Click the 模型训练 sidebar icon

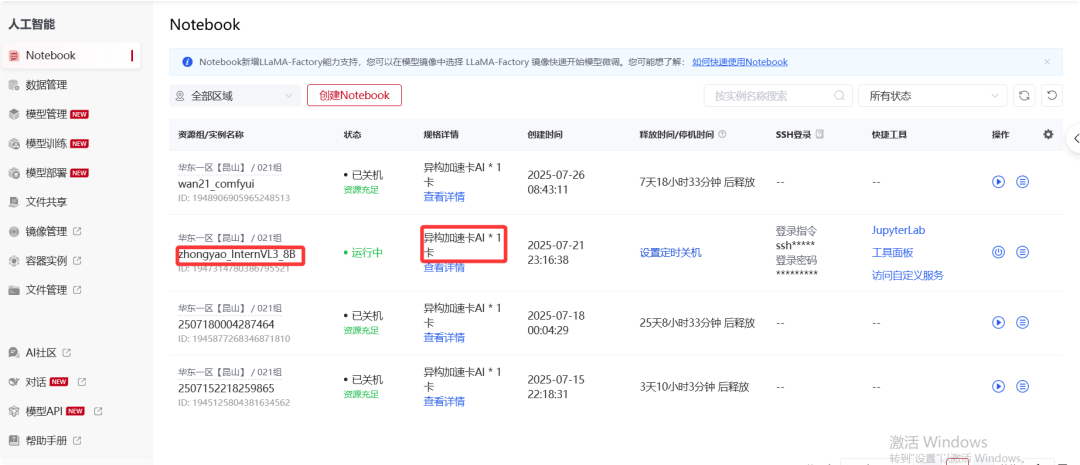[x=14, y=143]
